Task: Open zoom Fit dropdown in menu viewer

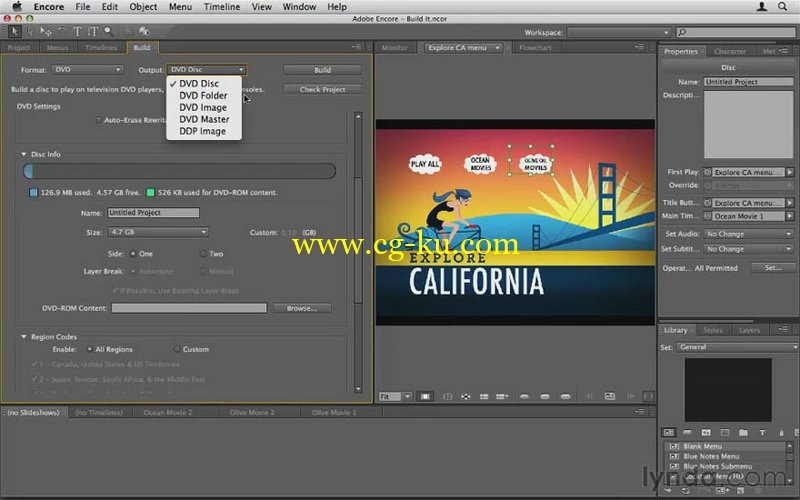Action: pyautogui.click(x=395, y=396)
